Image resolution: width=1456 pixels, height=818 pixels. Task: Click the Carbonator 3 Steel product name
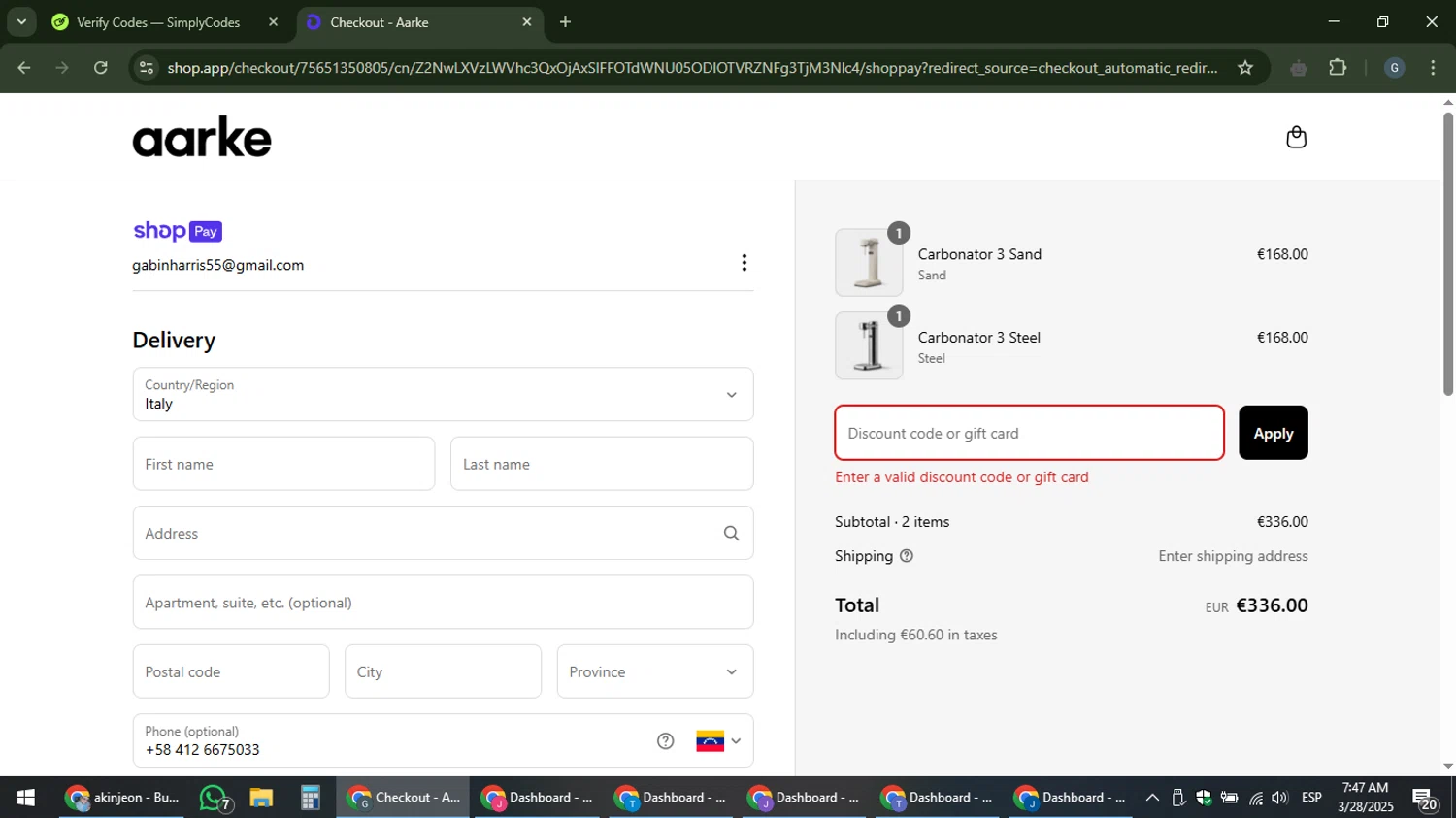pos(978,338)
